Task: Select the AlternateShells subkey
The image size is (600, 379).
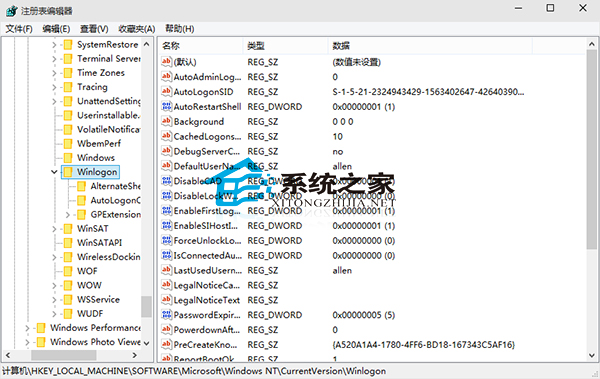Action: point(116,186)
